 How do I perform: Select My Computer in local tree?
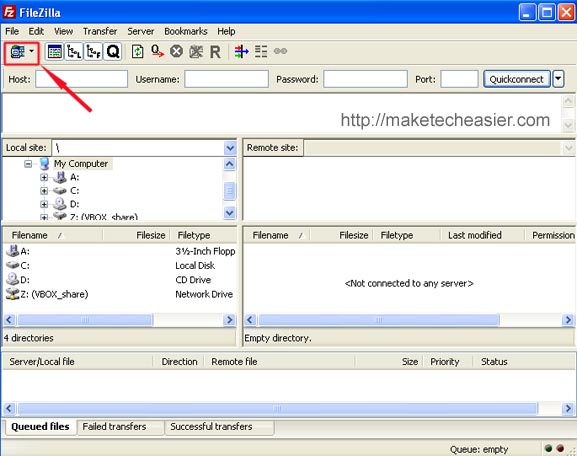pyautogui.click(x=81, y=164)
